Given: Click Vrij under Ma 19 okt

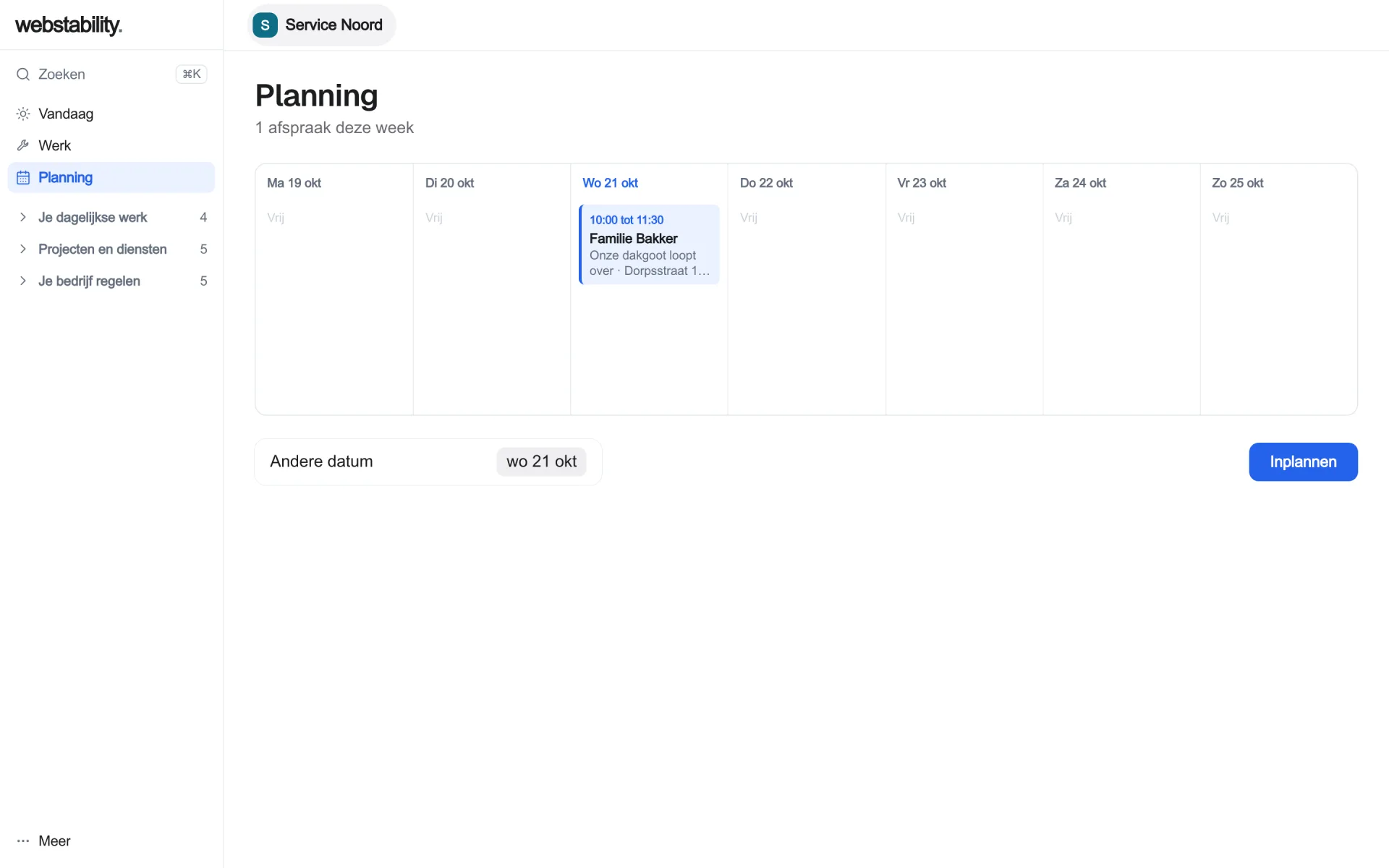Looking at the screenshot, I should click(276, 218).
